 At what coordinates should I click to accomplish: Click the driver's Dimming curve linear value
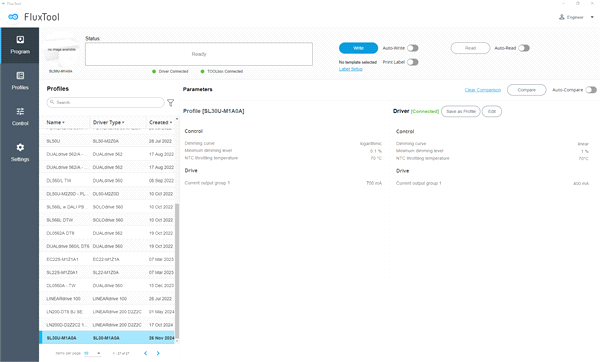click(x=583, y=144)
